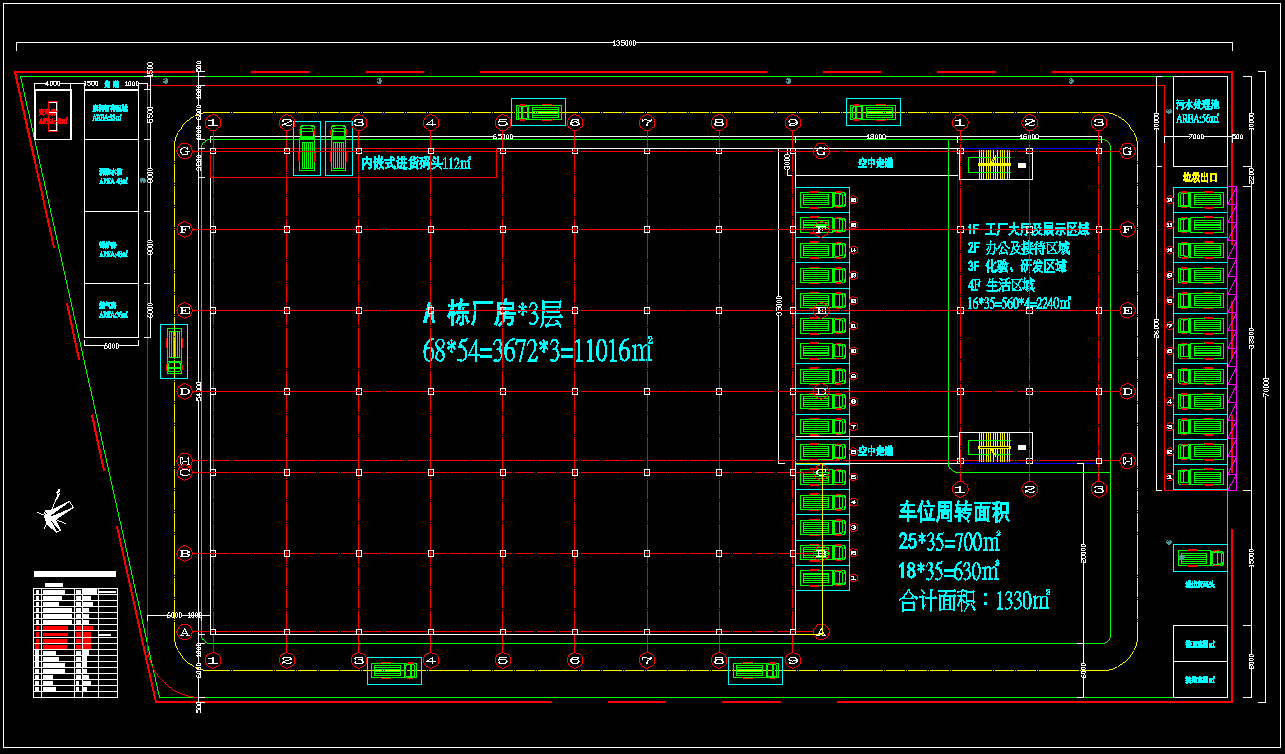Click the right-side grid bubble H
The width and height of the screenshot is (1285, 754).
[1127, 461]
